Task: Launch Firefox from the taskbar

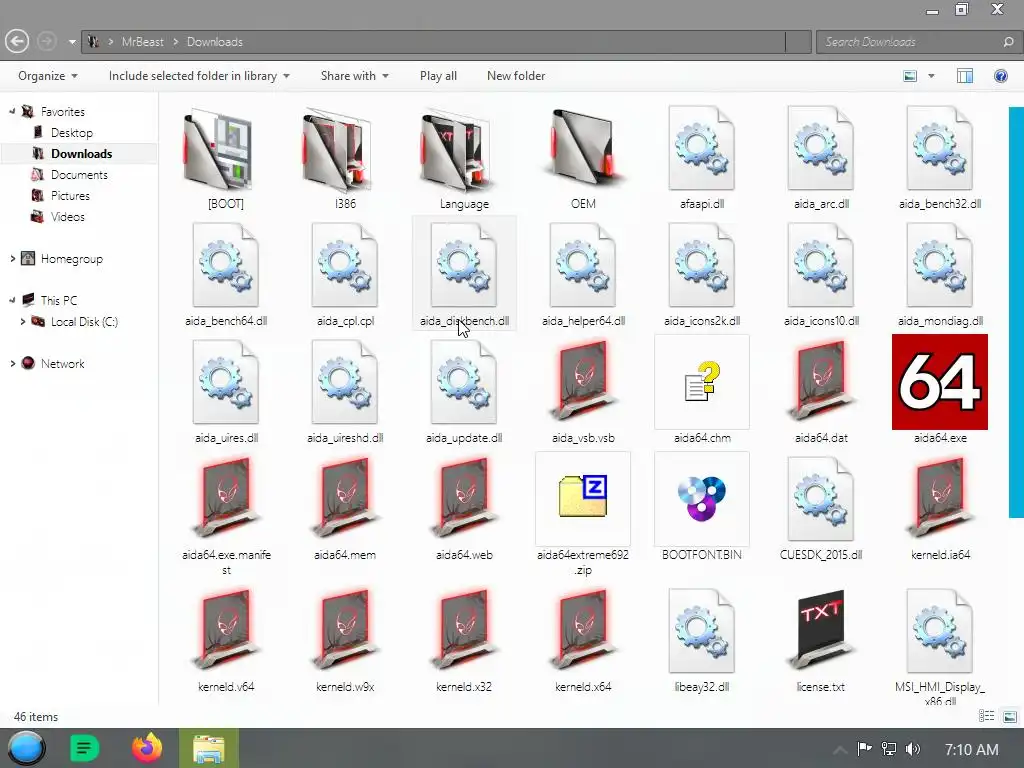Action: coord(147,748)
